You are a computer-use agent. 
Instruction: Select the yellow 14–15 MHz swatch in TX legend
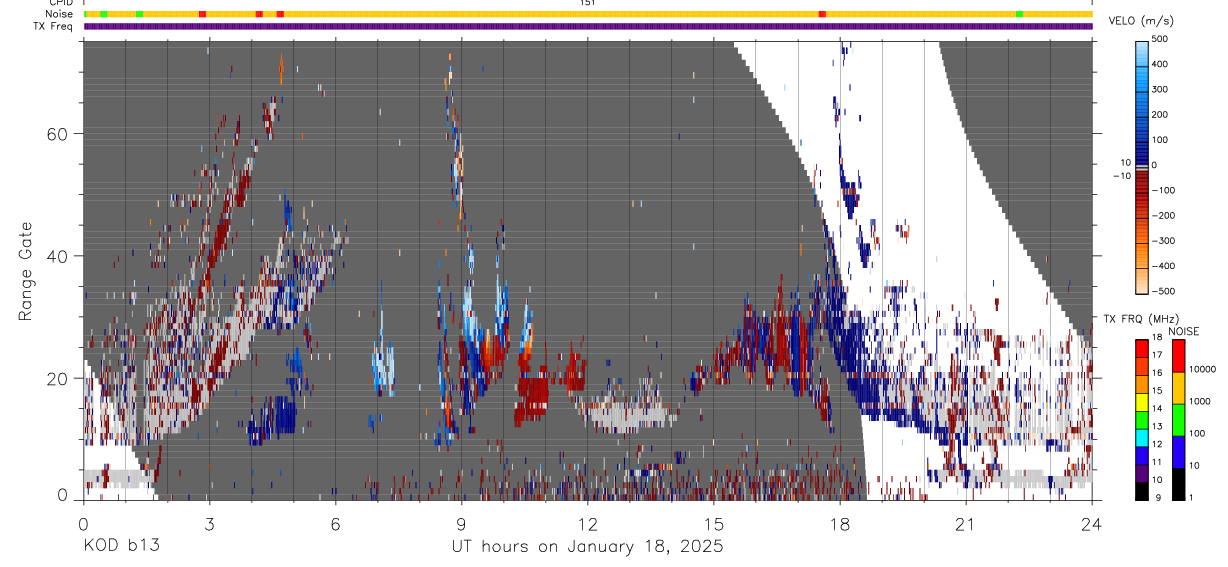(1142, 400)
